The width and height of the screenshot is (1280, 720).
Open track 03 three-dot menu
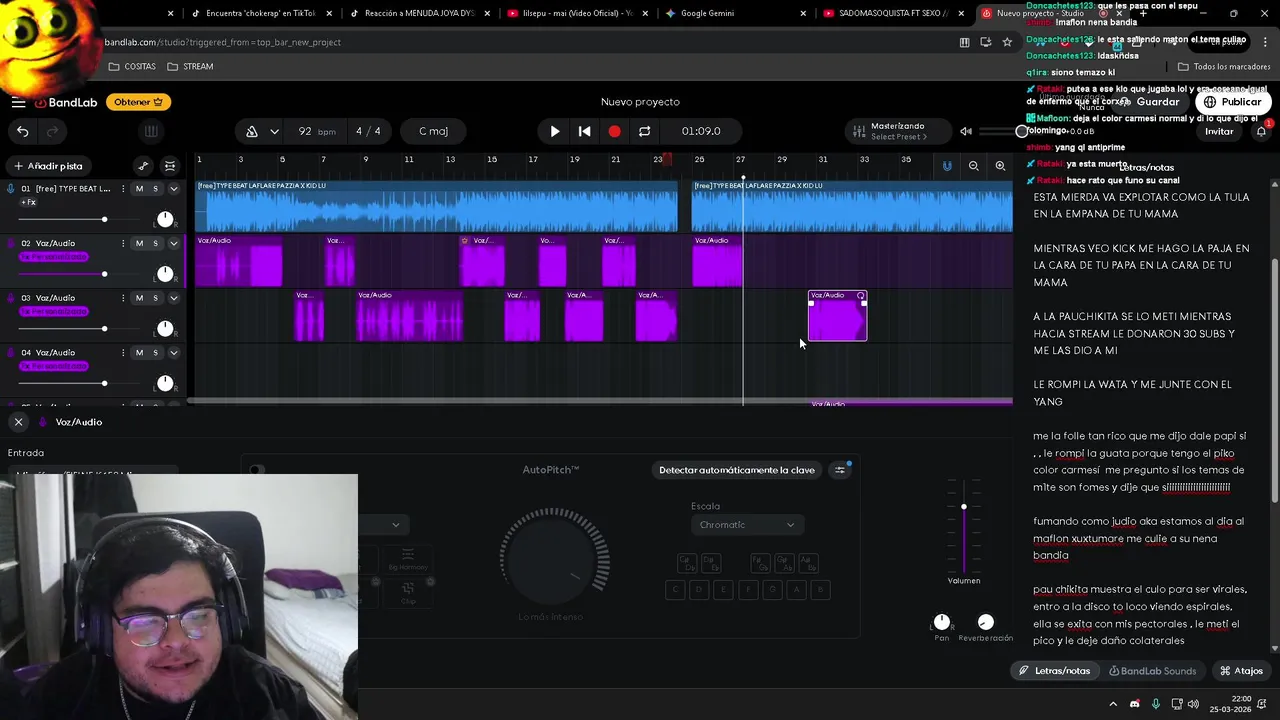(x=123, y=298)
